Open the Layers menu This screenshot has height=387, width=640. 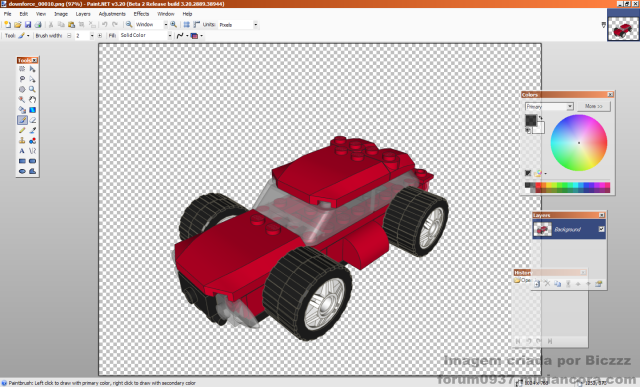[83, 14]
